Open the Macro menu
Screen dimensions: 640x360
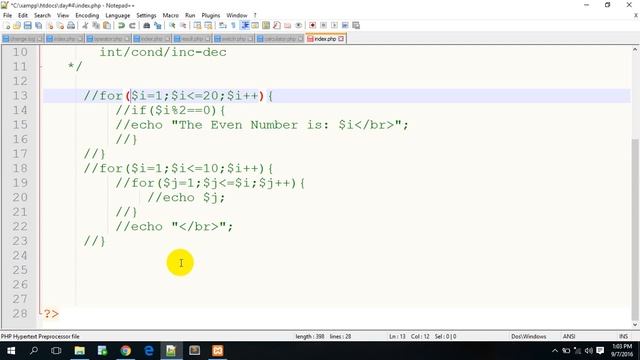coord(171,15)
